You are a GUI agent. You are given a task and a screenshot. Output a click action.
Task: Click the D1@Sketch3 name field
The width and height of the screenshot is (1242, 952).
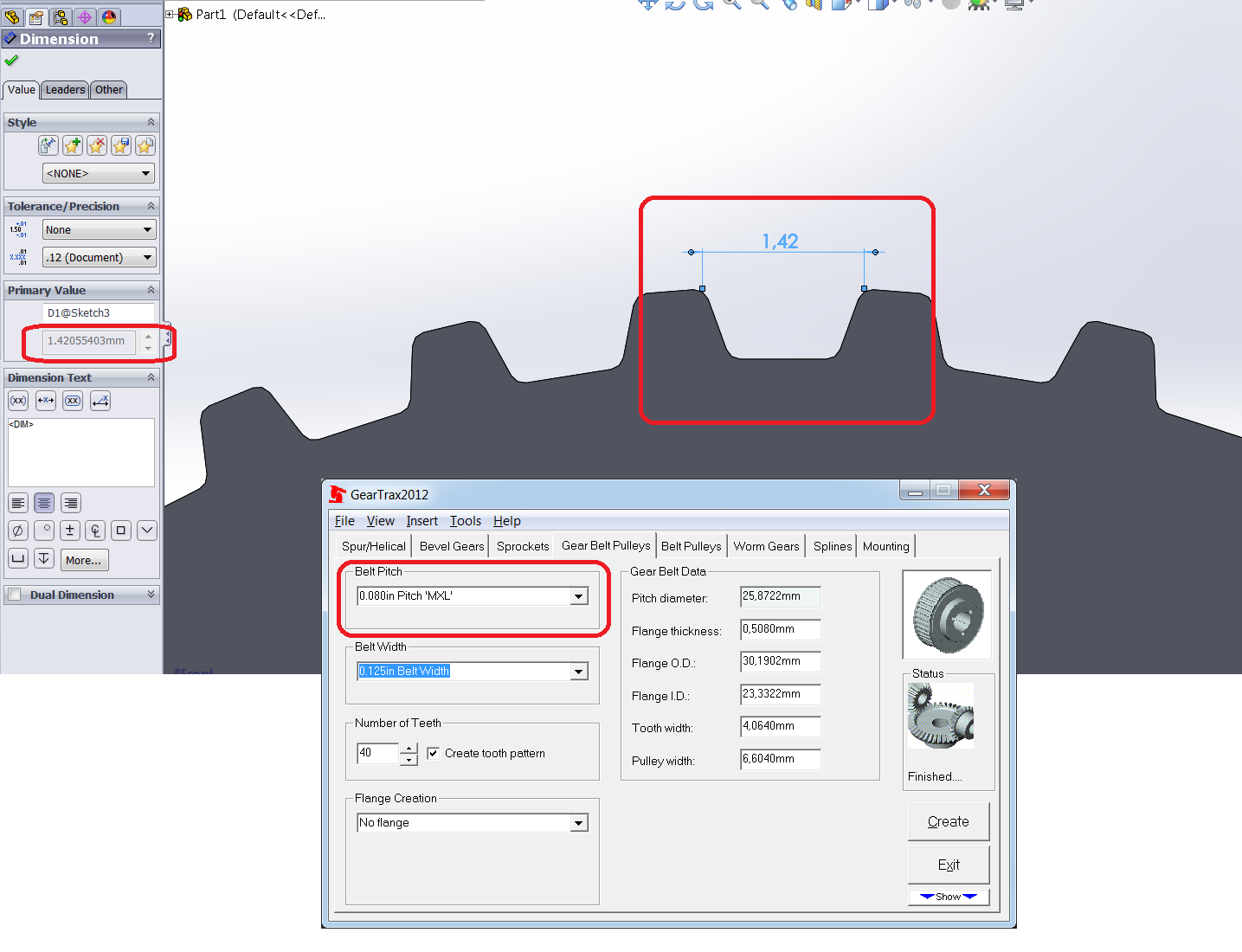[x=99, y=312]
